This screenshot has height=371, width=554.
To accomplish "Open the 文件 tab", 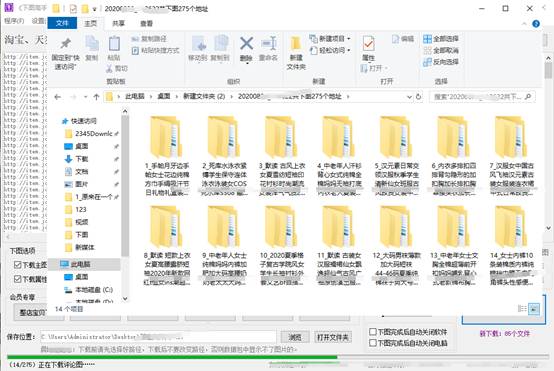I will point(62,23).
